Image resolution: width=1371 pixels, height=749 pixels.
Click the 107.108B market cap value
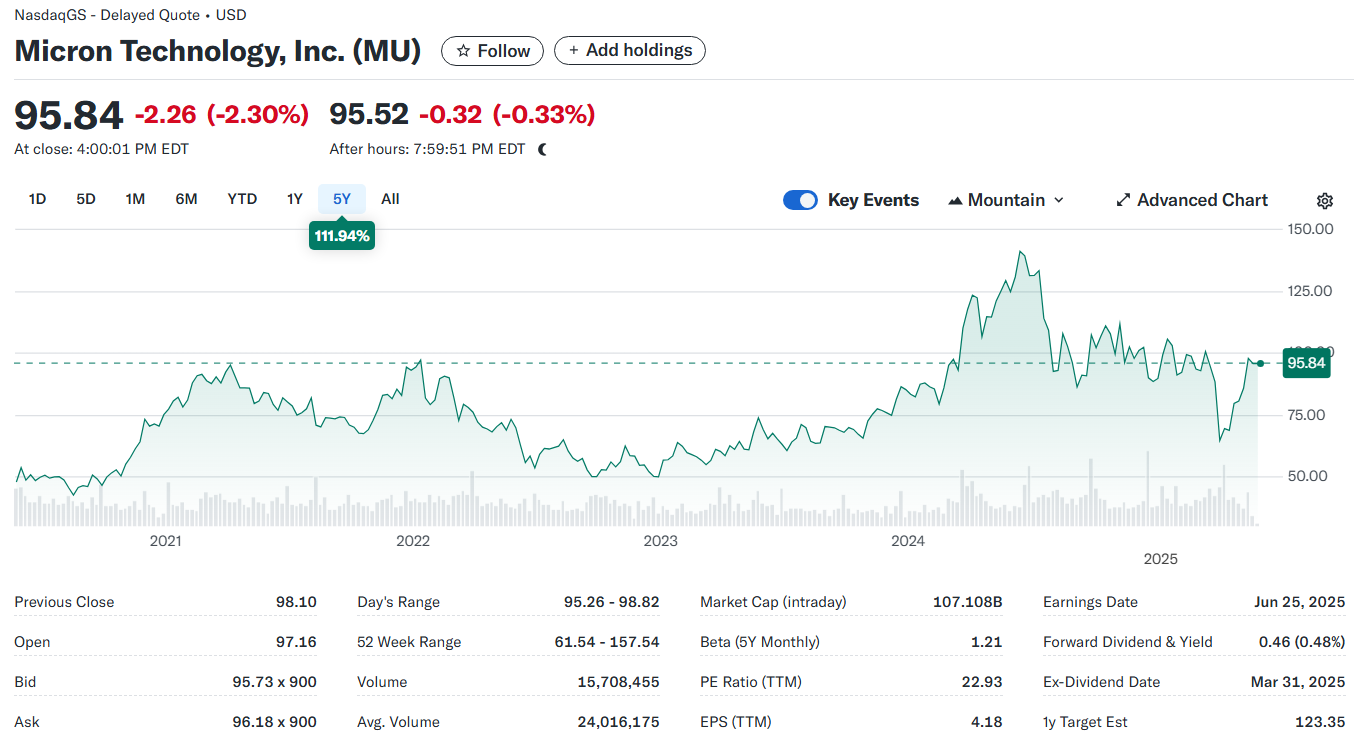tap(967, 602)
